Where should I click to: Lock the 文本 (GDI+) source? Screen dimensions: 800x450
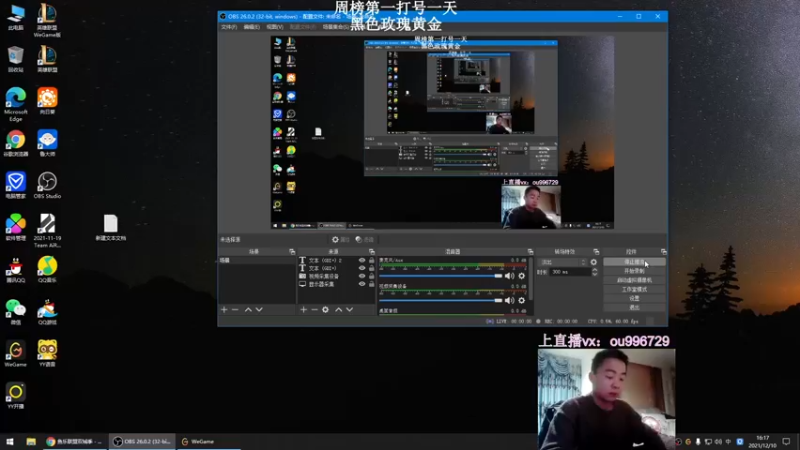point(371,268)
